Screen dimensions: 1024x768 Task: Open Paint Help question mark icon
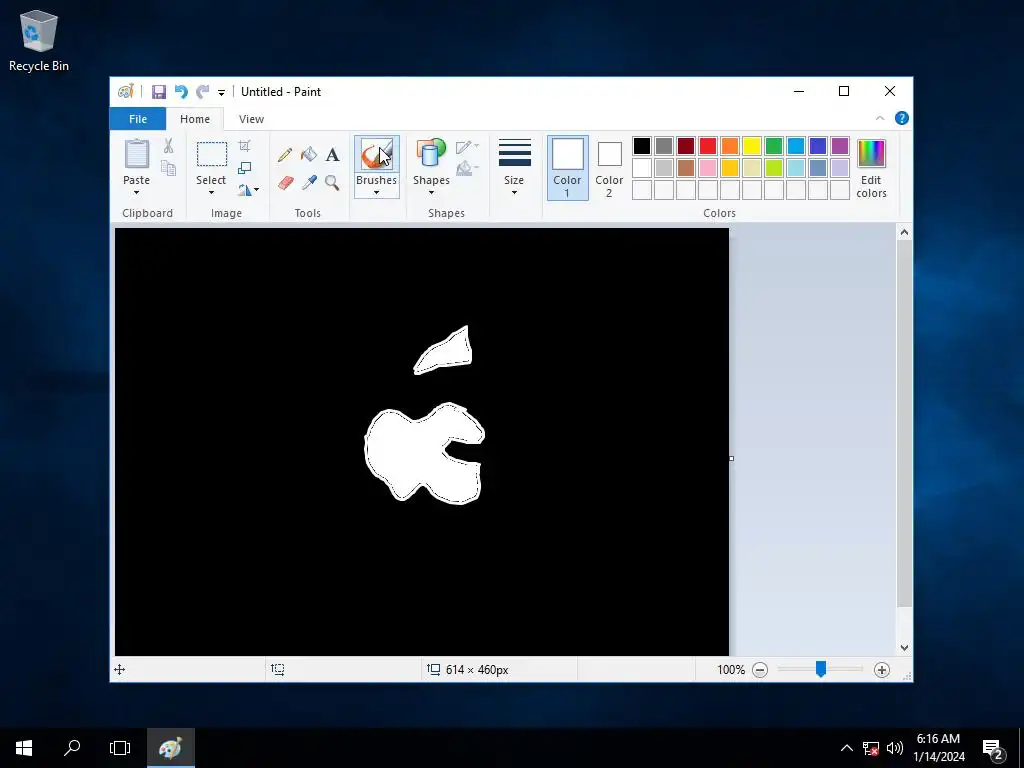[901, 118]
